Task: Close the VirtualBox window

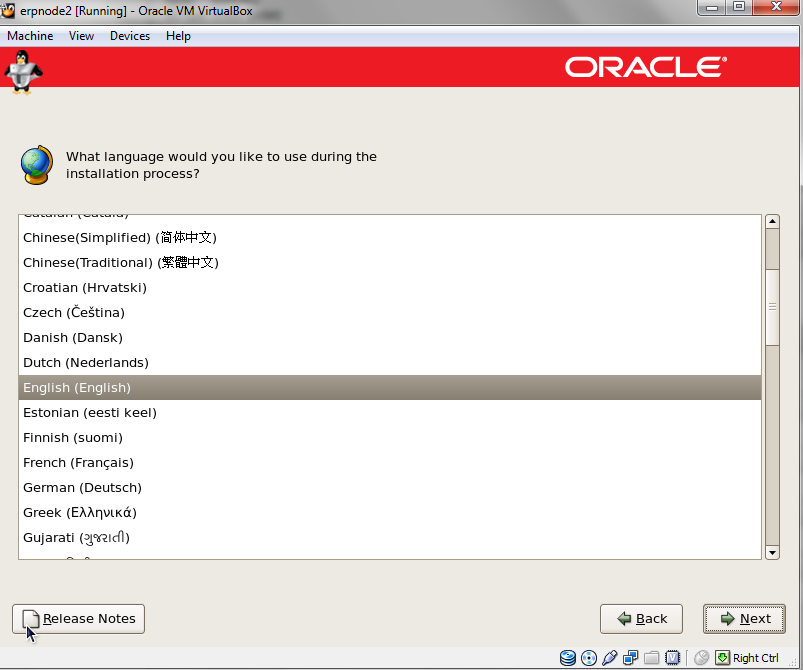Action: [776, 7]
